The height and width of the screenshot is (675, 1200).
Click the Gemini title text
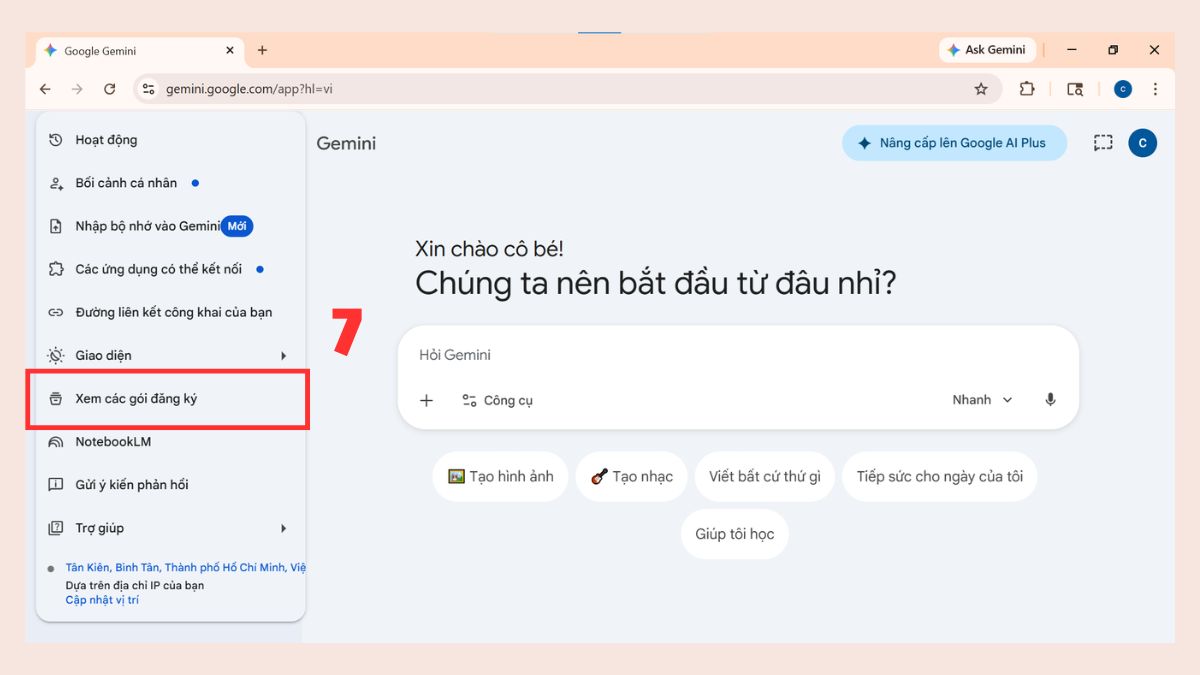[x=346, y=143]
